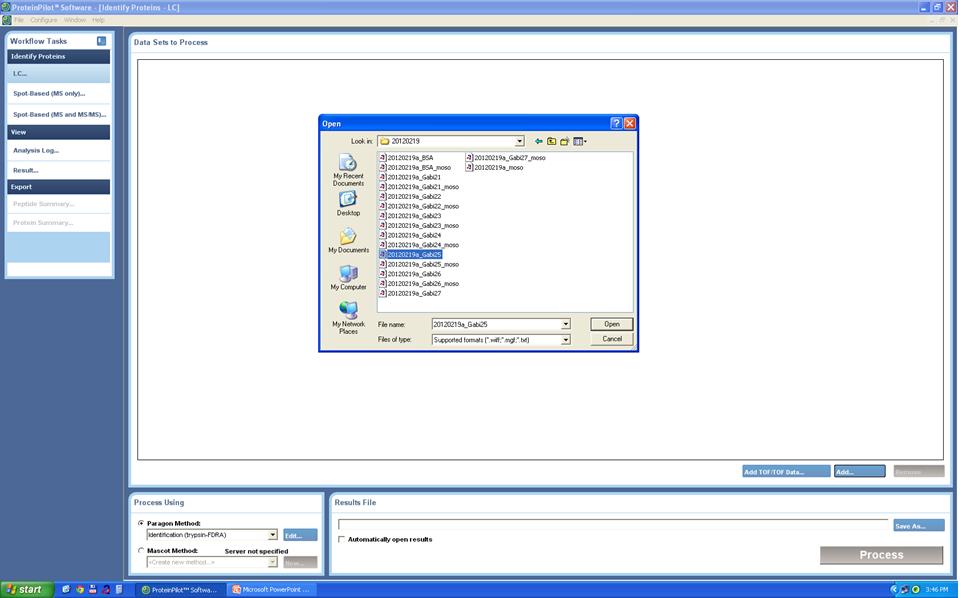This screenshot has width=960, height=598.
Task: Select the Paragon Method radio button
Action: (141, 523)
